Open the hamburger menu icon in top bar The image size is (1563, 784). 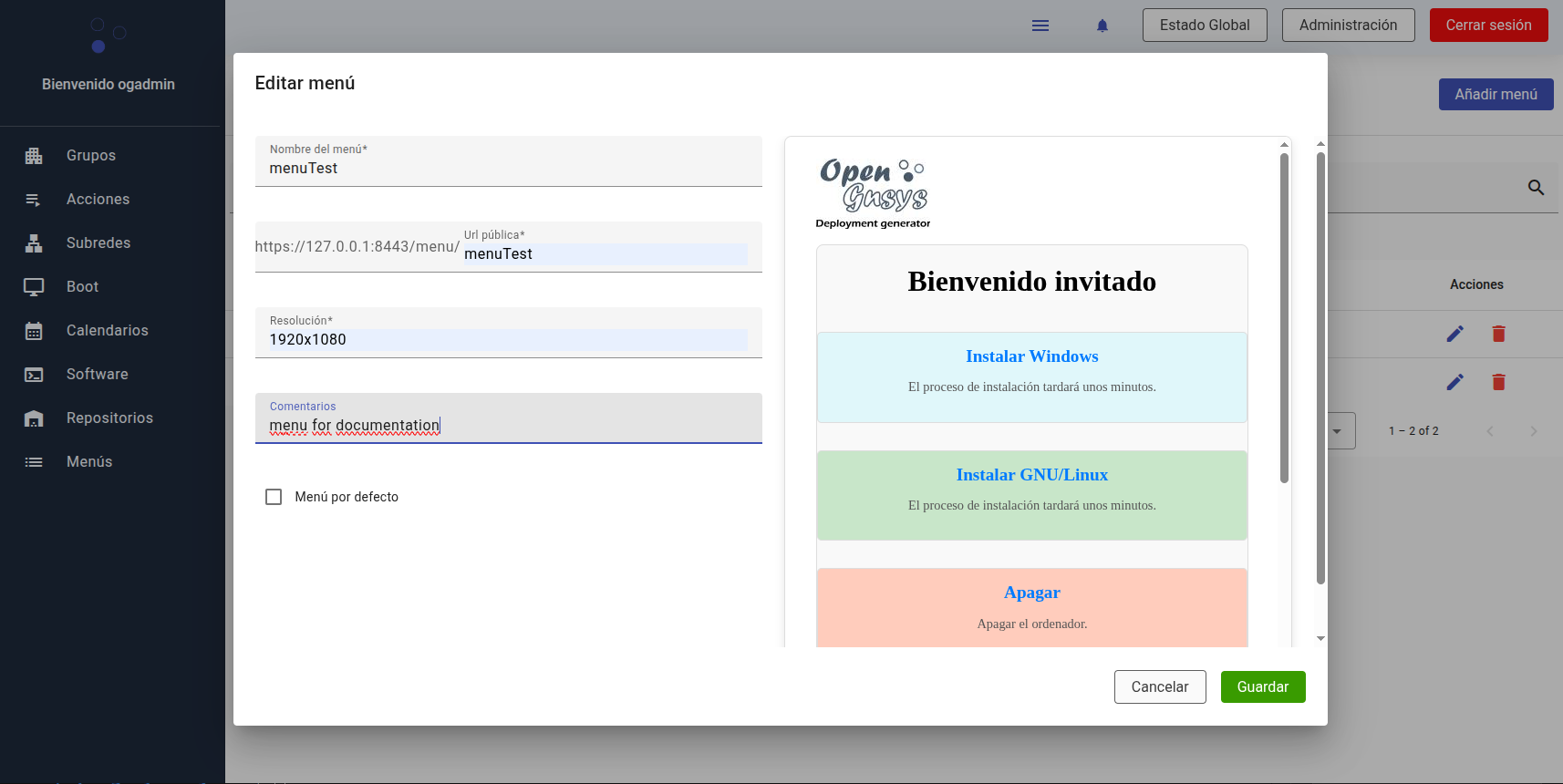coord(1040,26)
